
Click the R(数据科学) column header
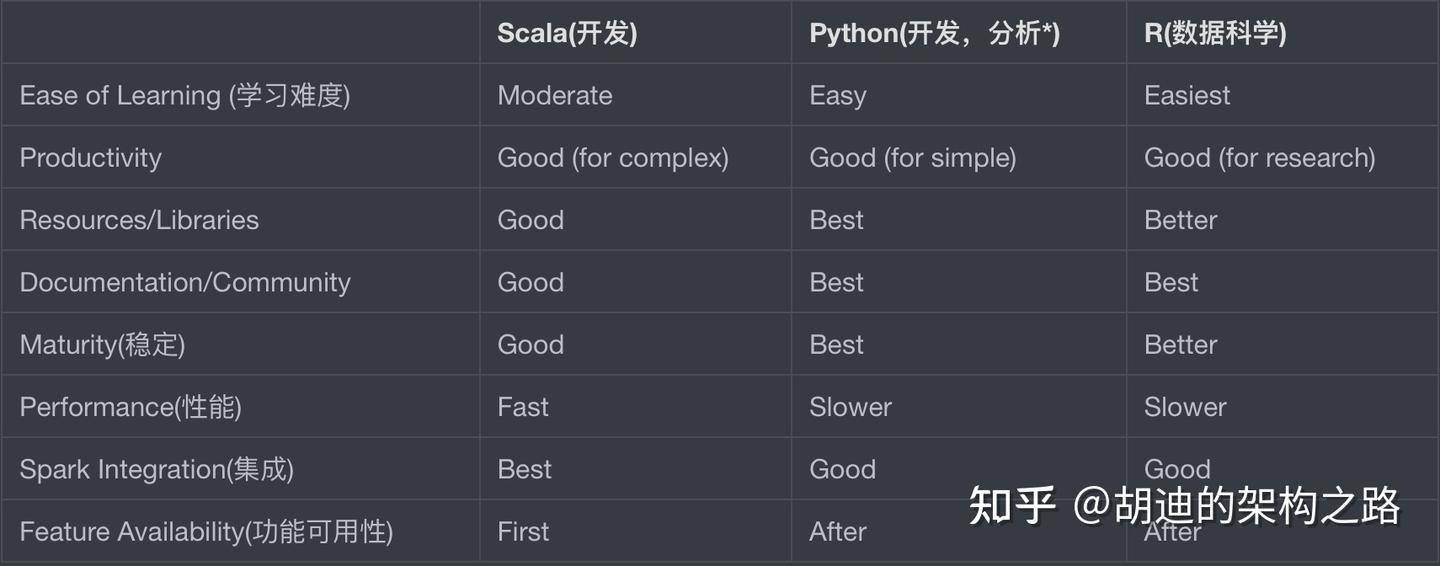[x=1215, y=33]
